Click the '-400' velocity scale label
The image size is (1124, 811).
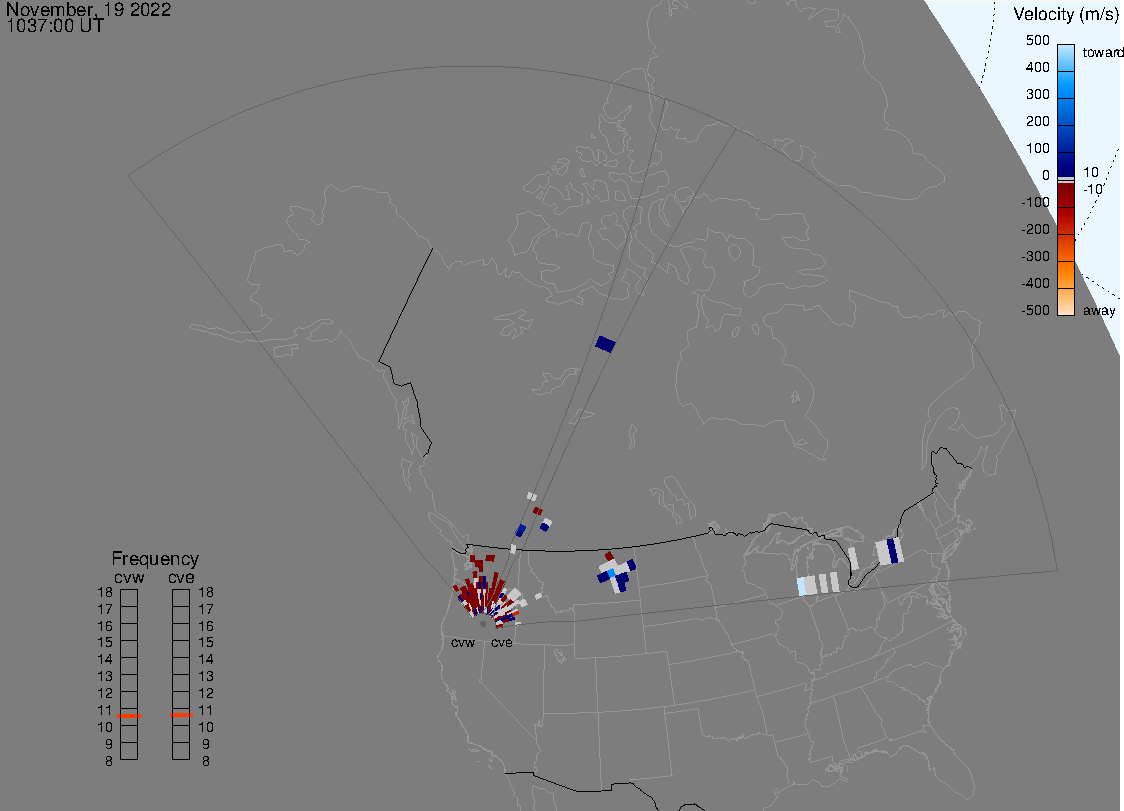coord(1035,283)
